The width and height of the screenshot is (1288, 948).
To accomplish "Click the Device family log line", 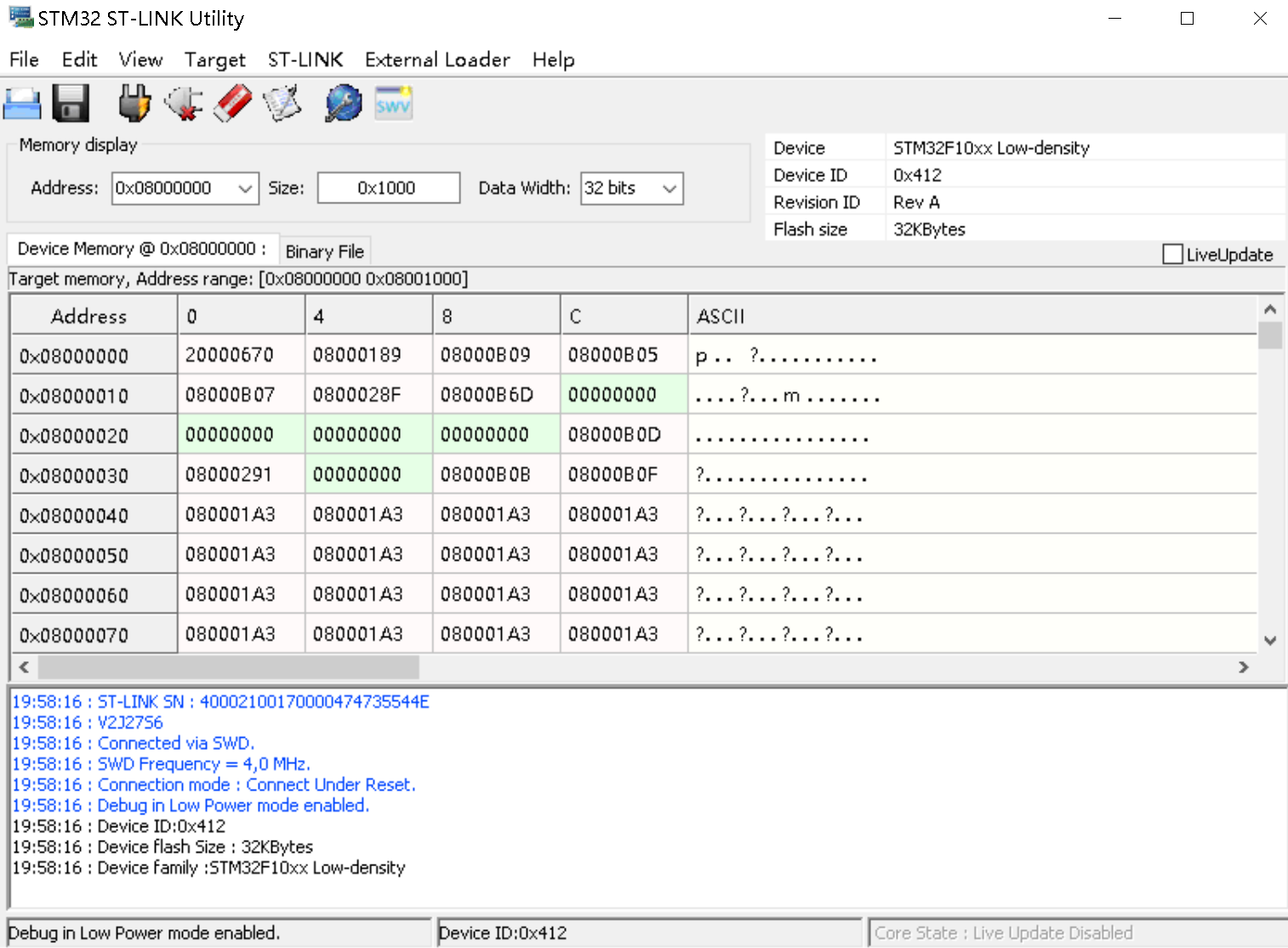I will point(208,867).
